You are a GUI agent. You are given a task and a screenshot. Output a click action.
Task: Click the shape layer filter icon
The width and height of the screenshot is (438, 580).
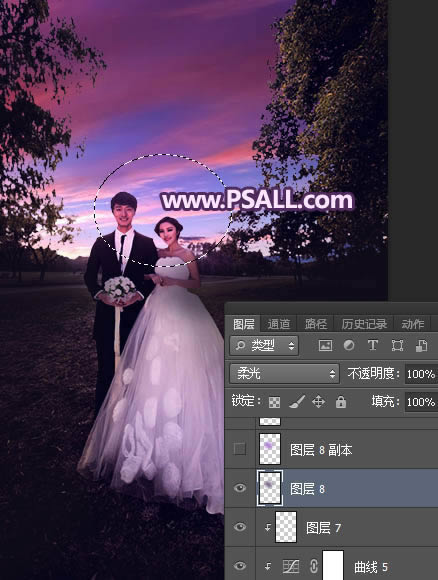(x=397, y=345)
